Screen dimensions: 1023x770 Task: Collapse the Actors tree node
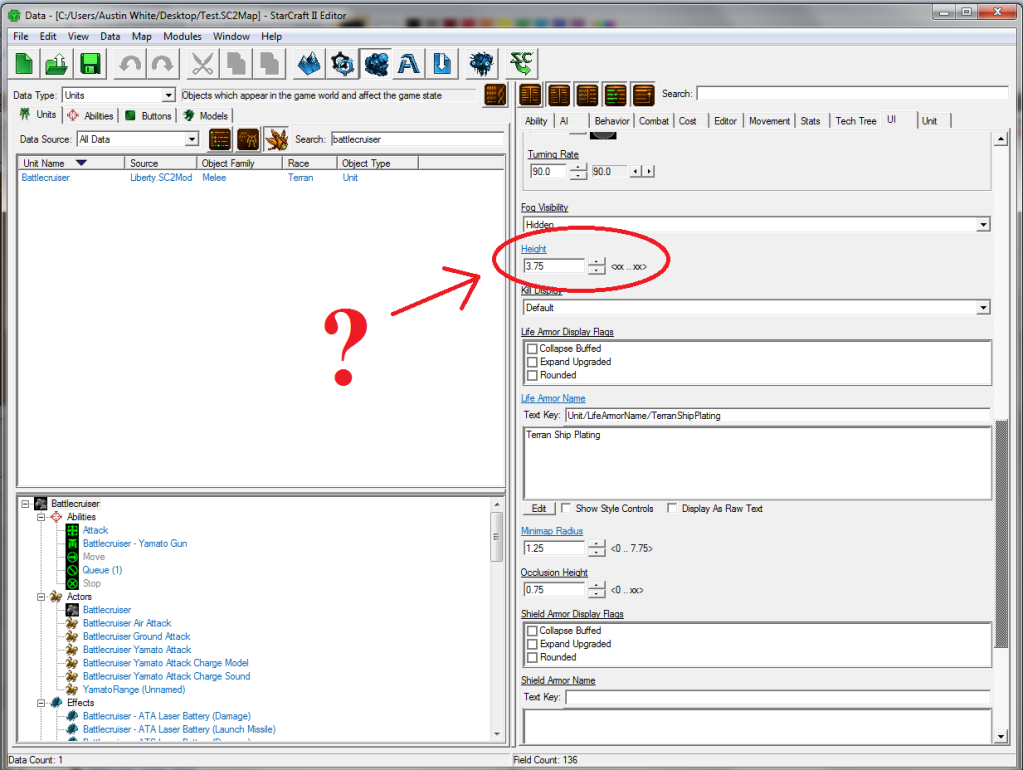[41, 596]
